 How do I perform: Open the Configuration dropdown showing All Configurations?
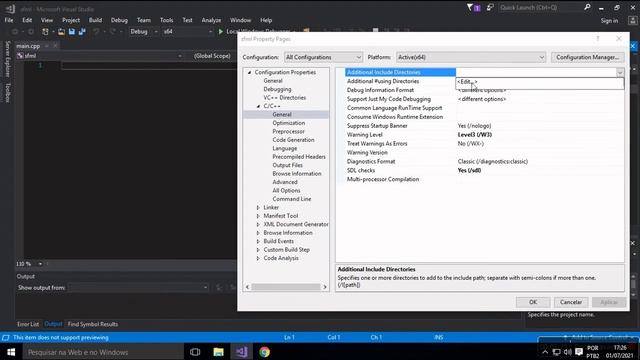click(323, 57)
